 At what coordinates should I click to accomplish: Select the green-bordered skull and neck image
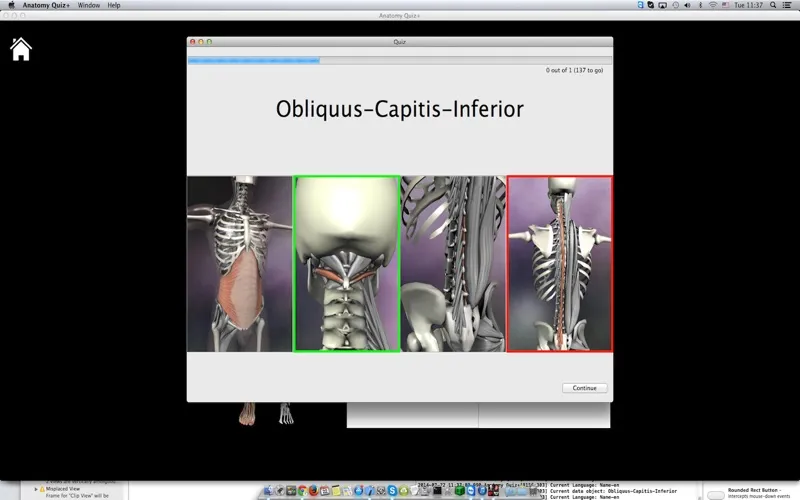pos(346,264)
